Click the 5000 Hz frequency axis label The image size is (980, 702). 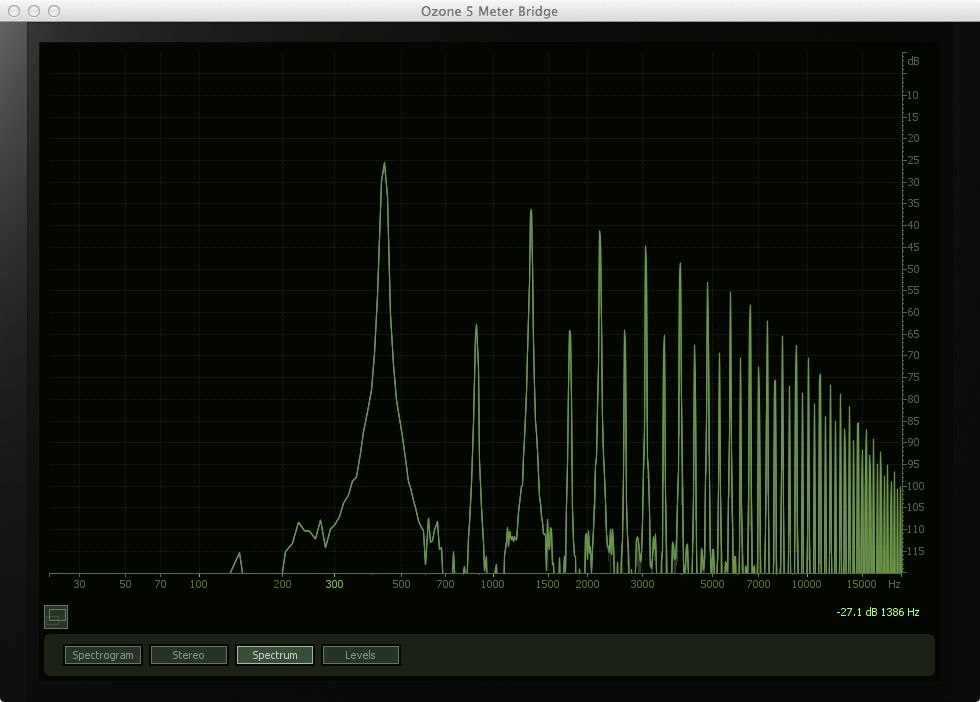(x=712, y=584)
